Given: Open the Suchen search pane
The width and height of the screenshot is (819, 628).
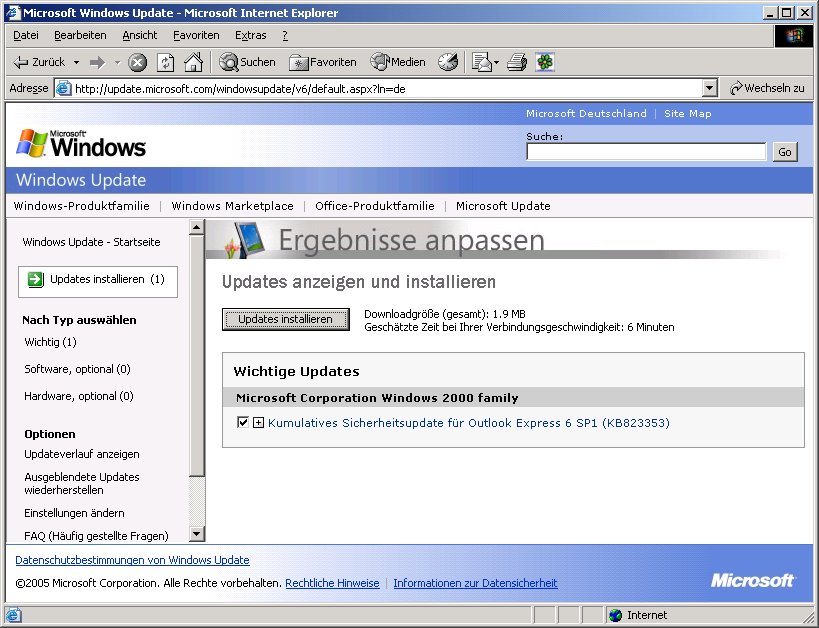Looking at the screenshot, I should coord(247,62).
